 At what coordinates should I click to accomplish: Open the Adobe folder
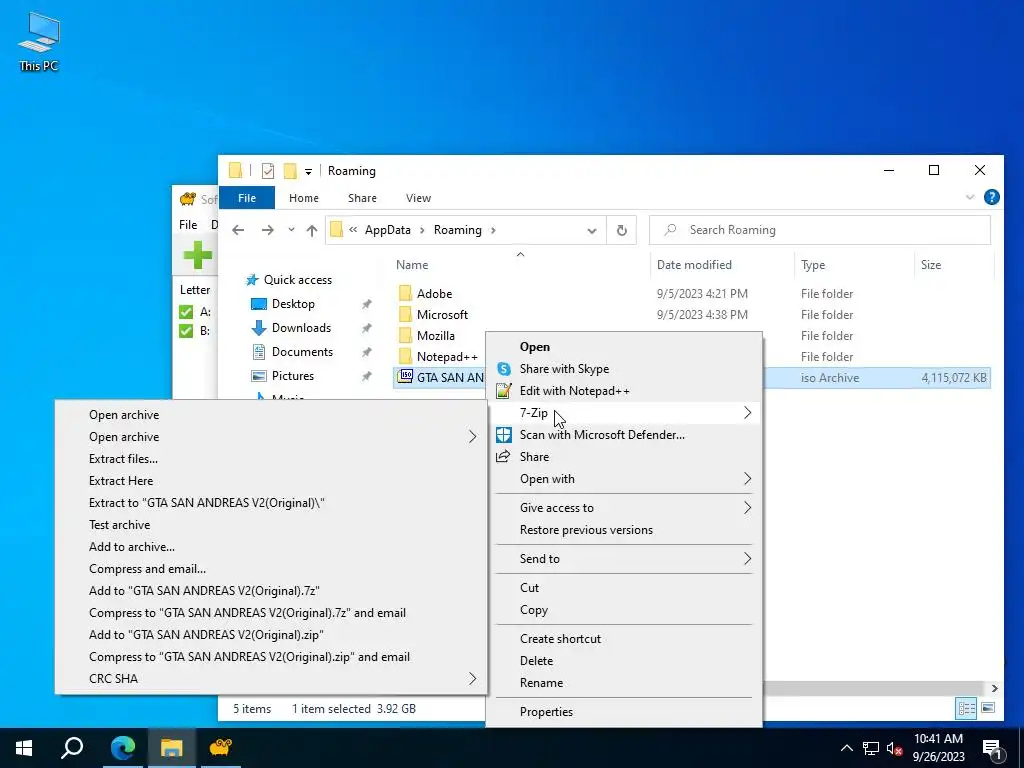click(434, 294)
